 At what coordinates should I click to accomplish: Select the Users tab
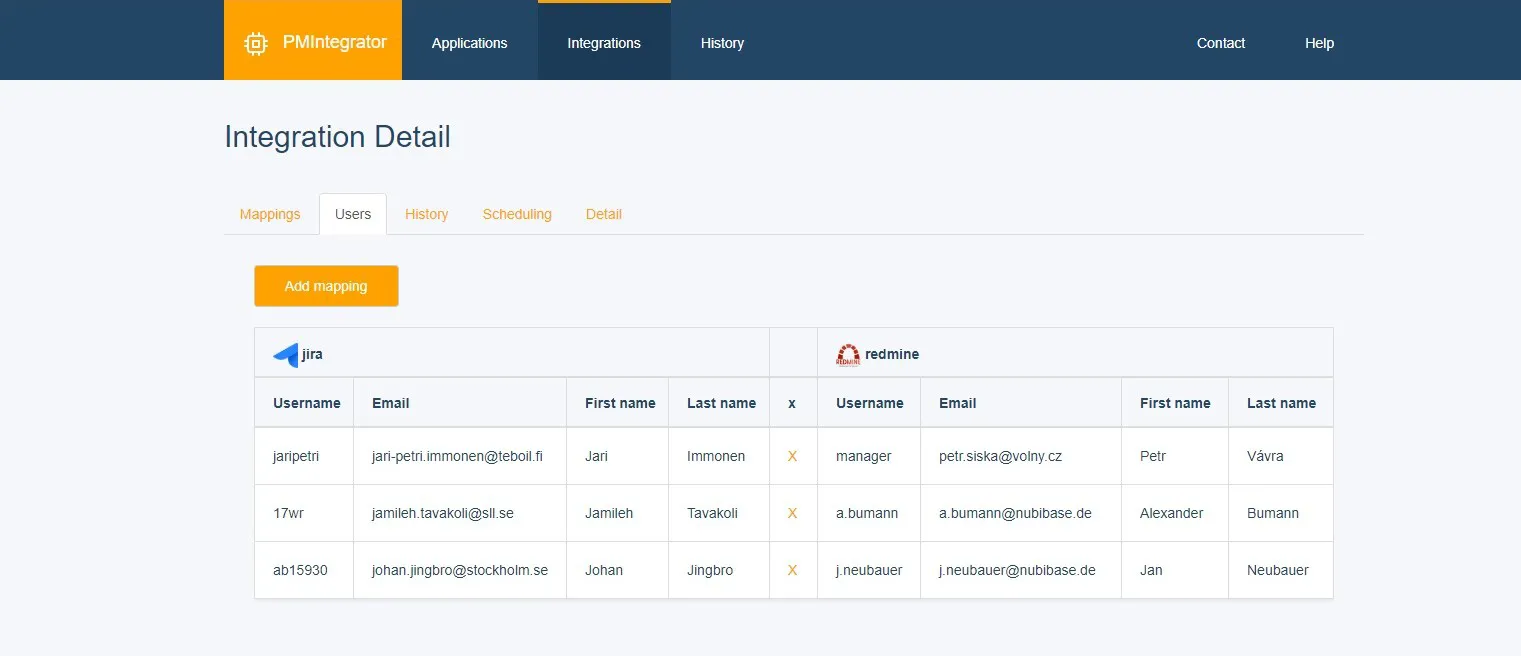coord(352,213)
